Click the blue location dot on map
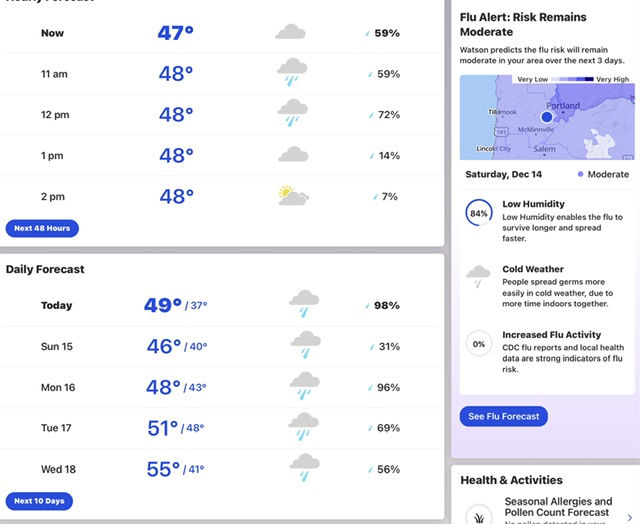The height and width of the screenshot is (524, 640). tap(547, 117)
